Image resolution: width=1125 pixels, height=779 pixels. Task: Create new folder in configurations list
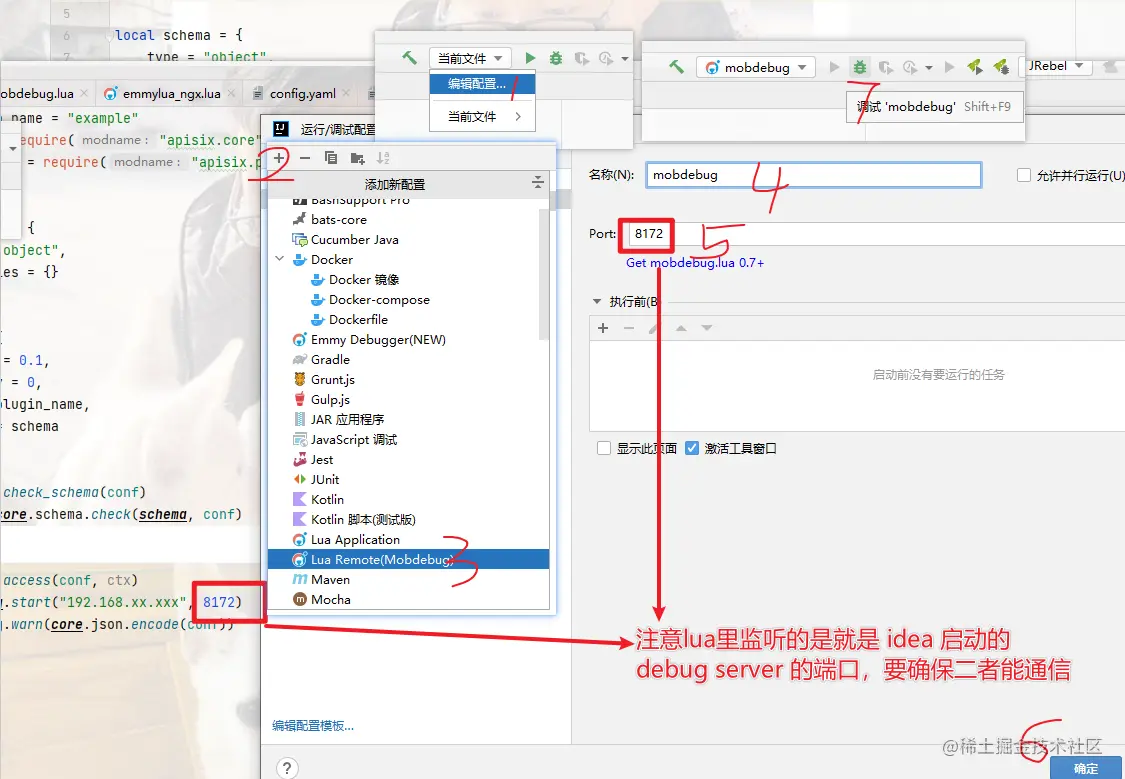(357, 157)
